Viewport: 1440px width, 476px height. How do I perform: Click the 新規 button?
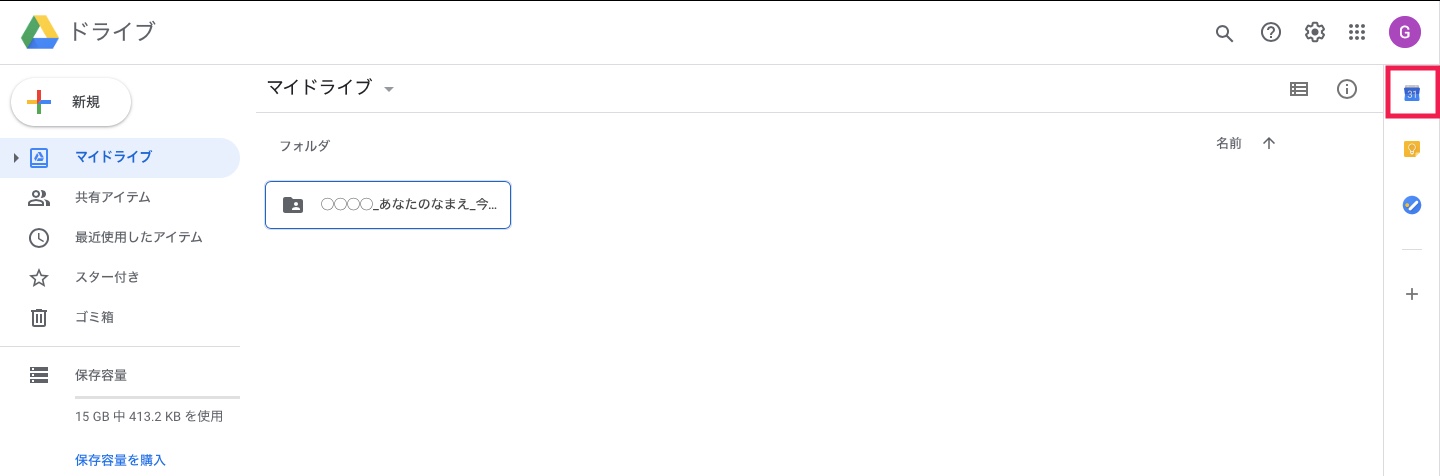click(x=71, y=102)
